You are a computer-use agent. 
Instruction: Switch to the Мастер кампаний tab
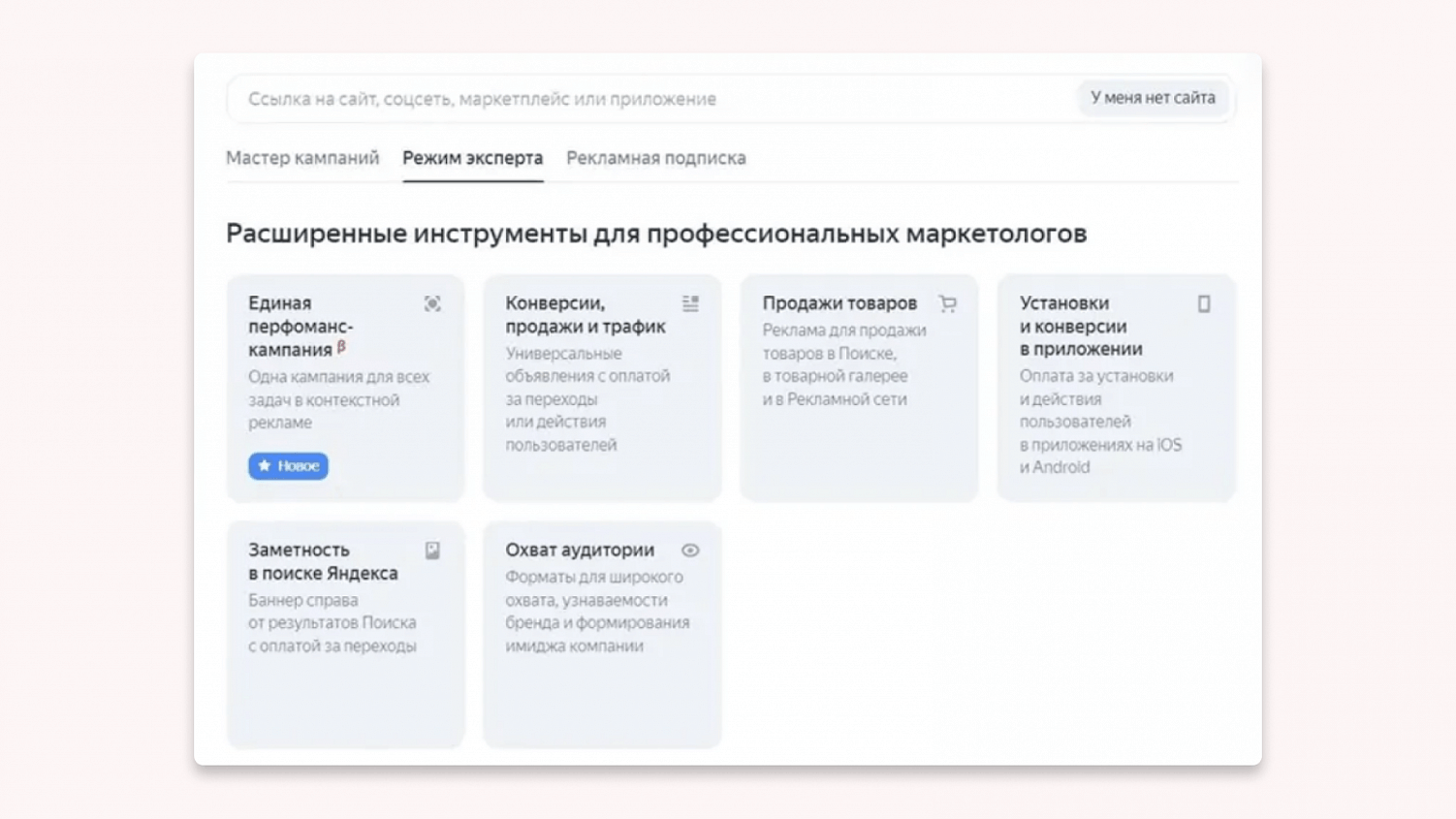pyautogui.click(x=302, y=158)
